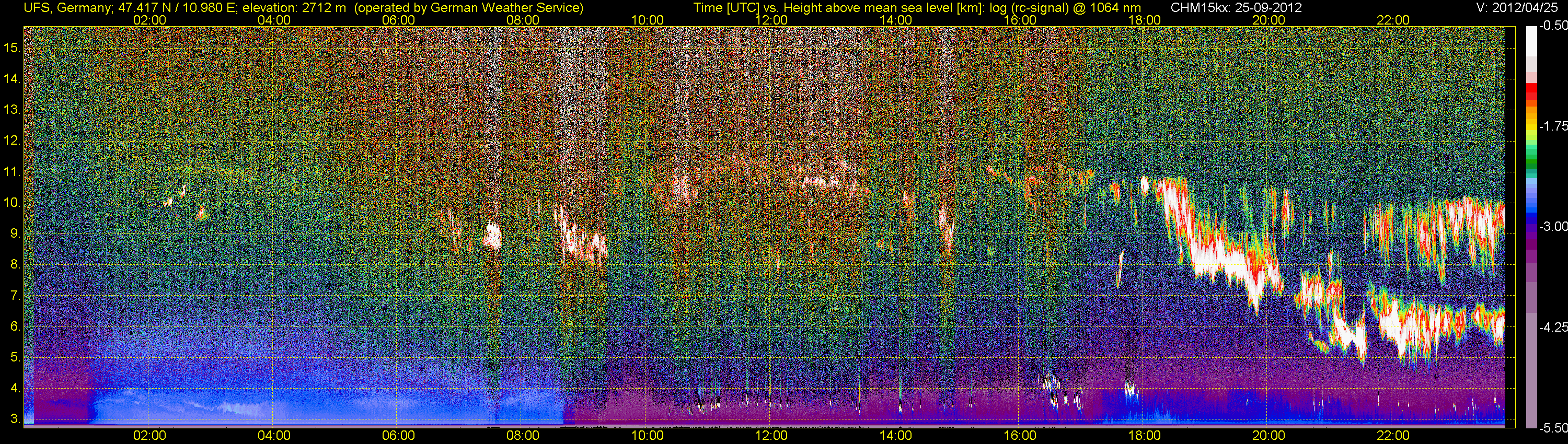Click the 11 km height axis label

tap(11, 171)
